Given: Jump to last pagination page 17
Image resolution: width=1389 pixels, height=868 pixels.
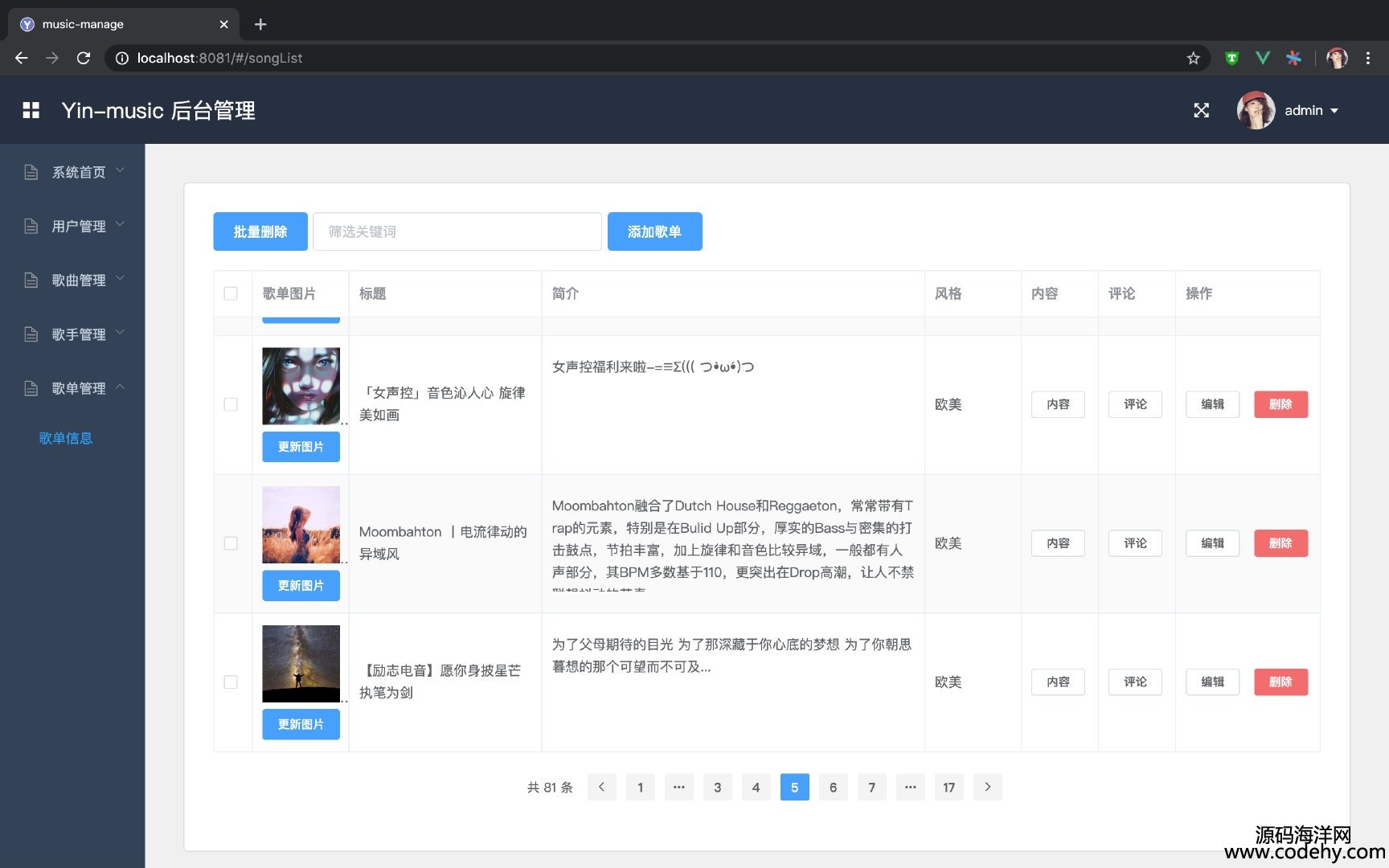Looking at the screenshot, I should click(x=949, y=787).
